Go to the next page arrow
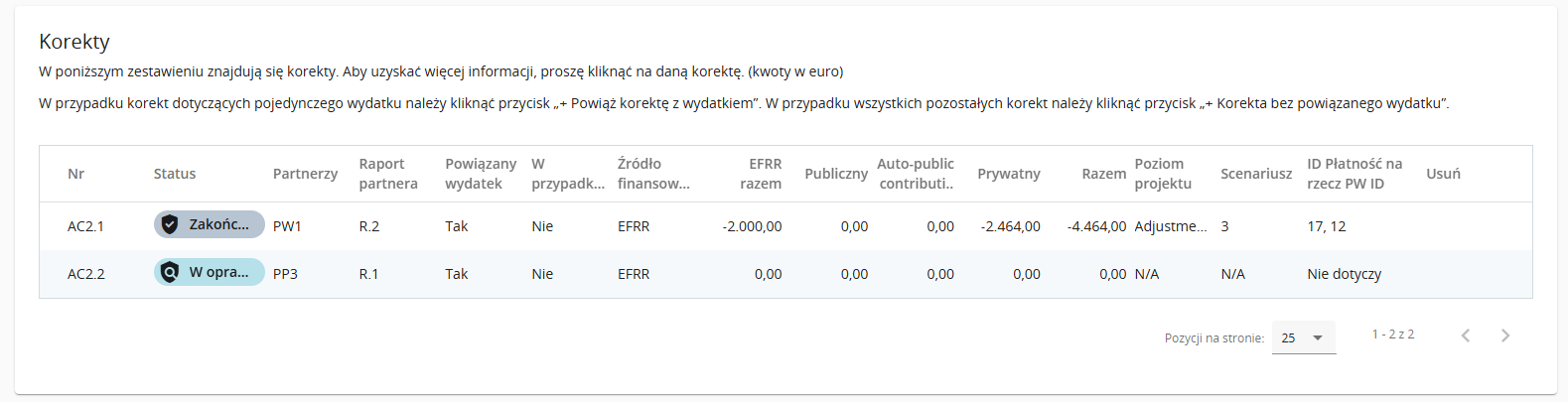 click(x=1504, y=335)
